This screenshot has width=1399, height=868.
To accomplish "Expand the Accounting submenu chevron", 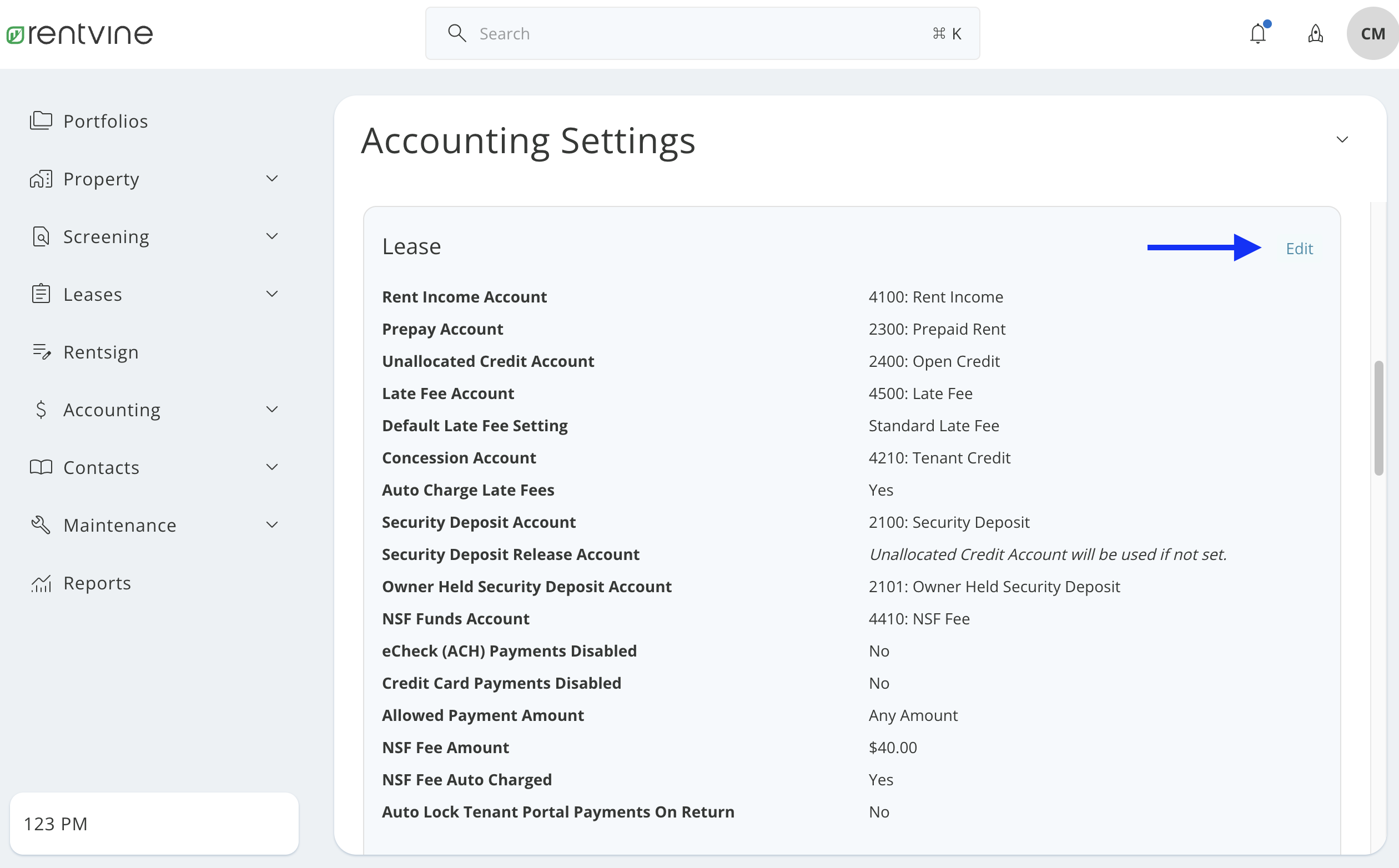I will click(x=271, y=408).
